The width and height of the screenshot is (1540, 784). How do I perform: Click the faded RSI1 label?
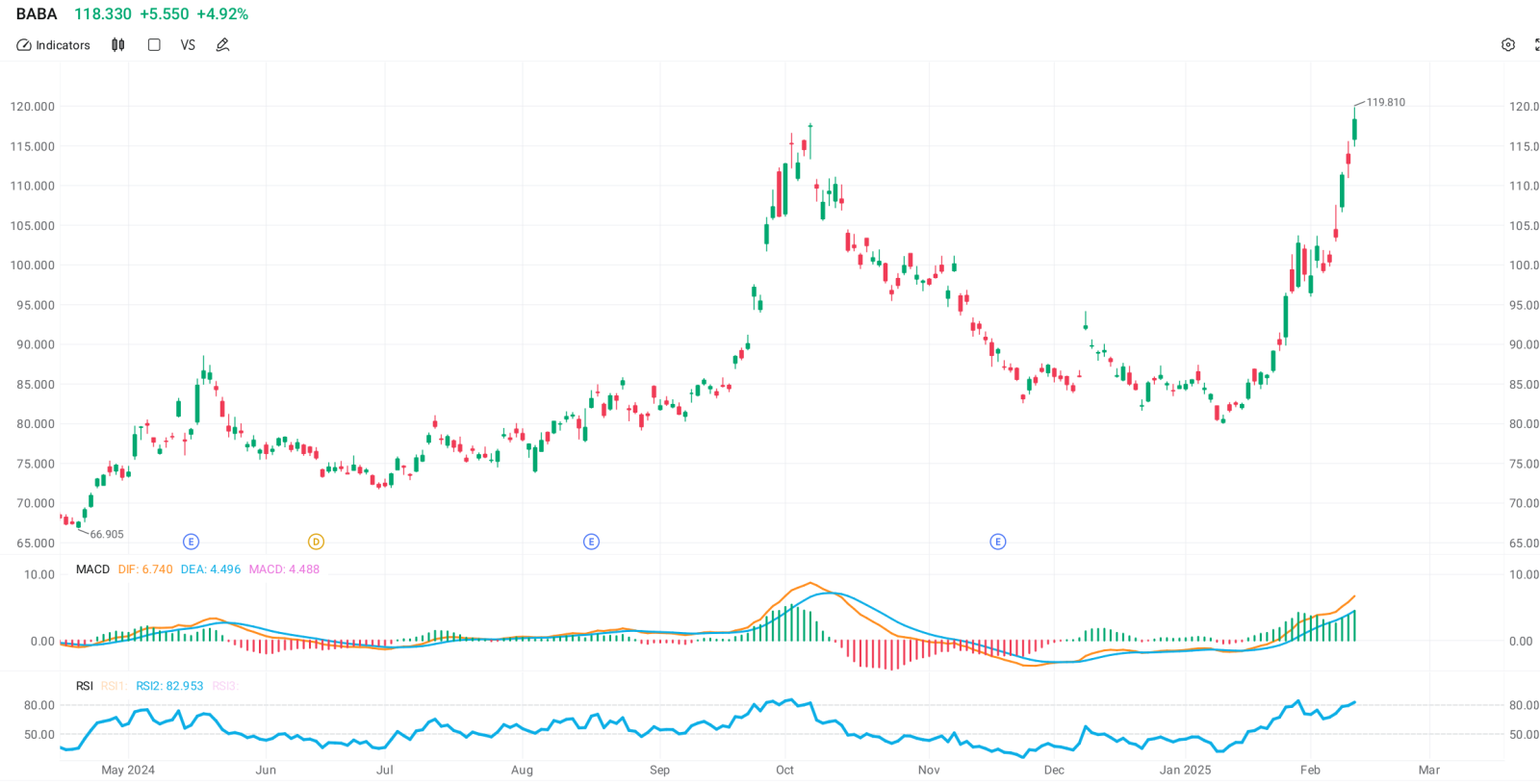tap(114, 686)
